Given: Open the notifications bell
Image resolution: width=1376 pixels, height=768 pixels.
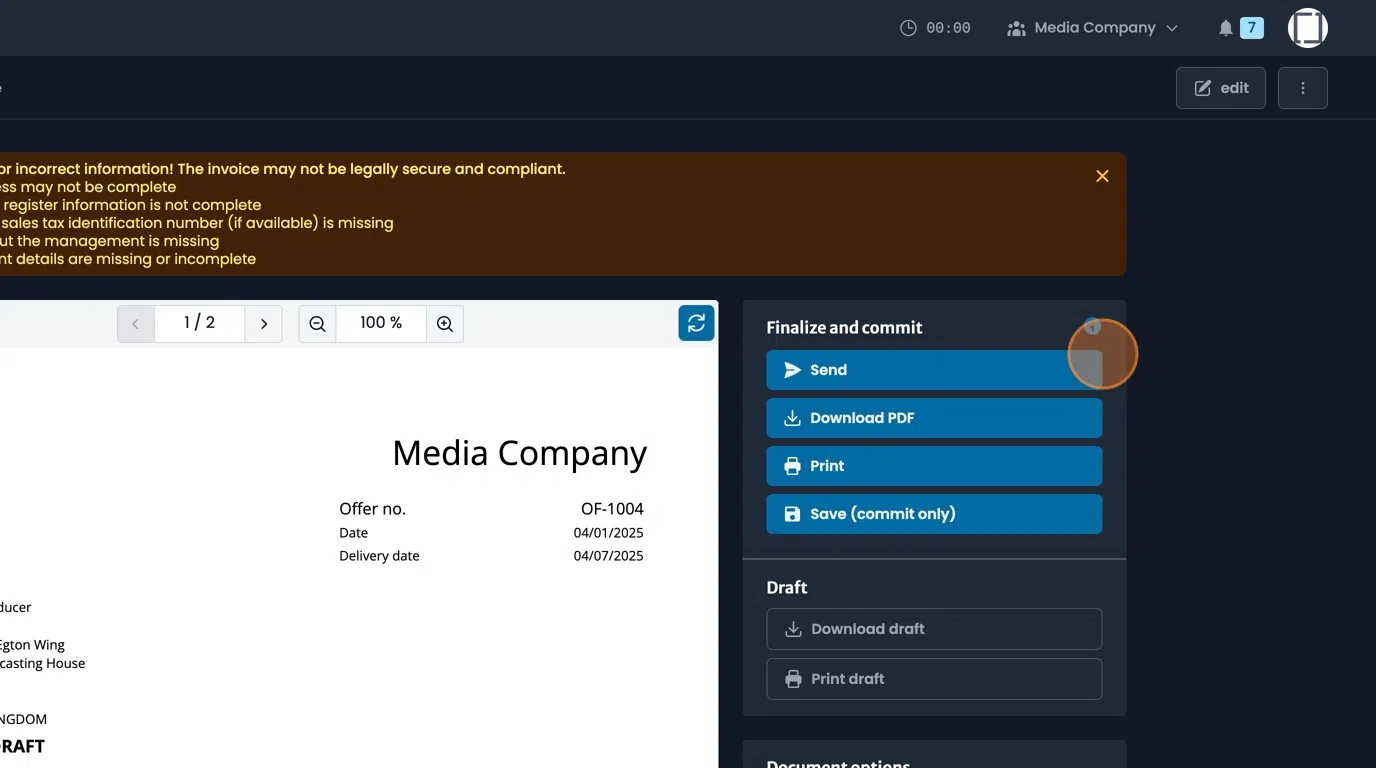Looking at the screenshot, I should pos(1226,28).
